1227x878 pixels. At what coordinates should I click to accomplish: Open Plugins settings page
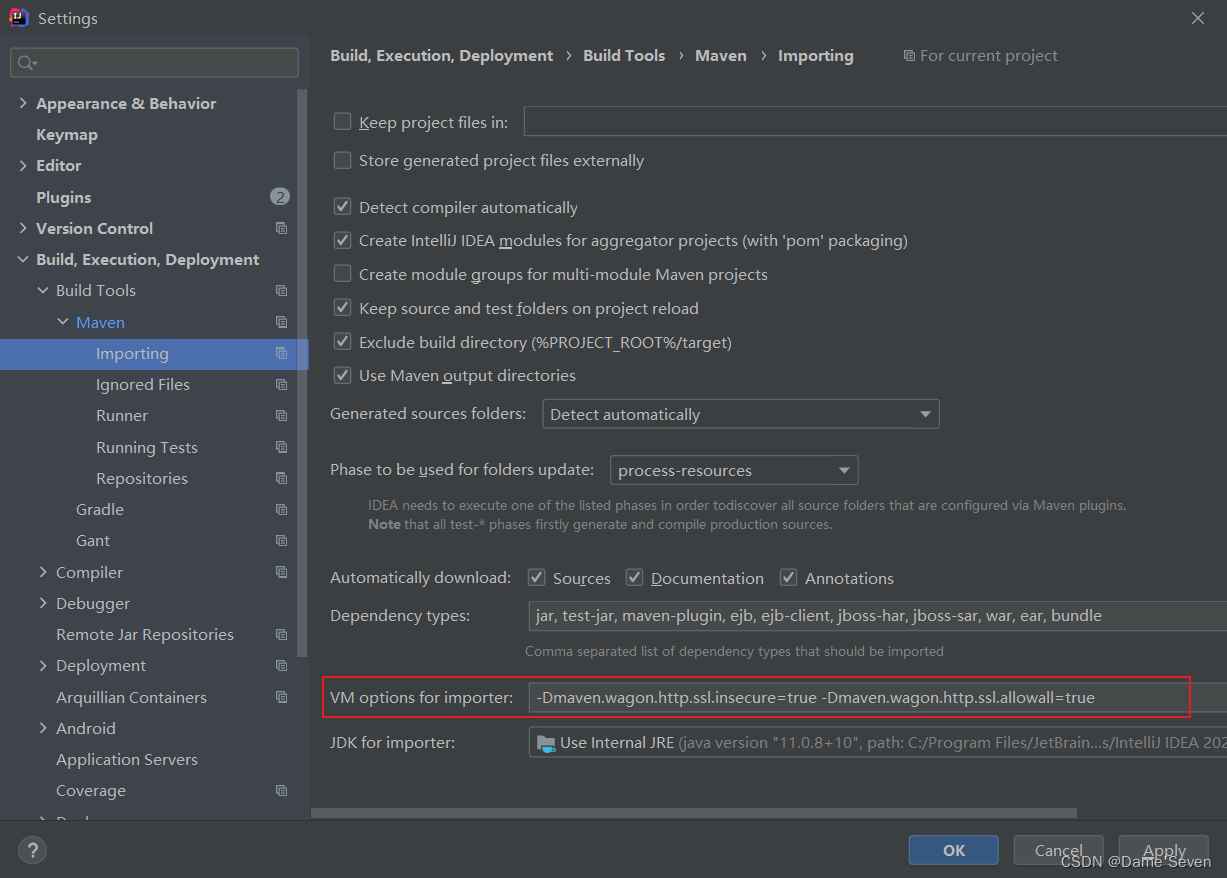[64, 197]
